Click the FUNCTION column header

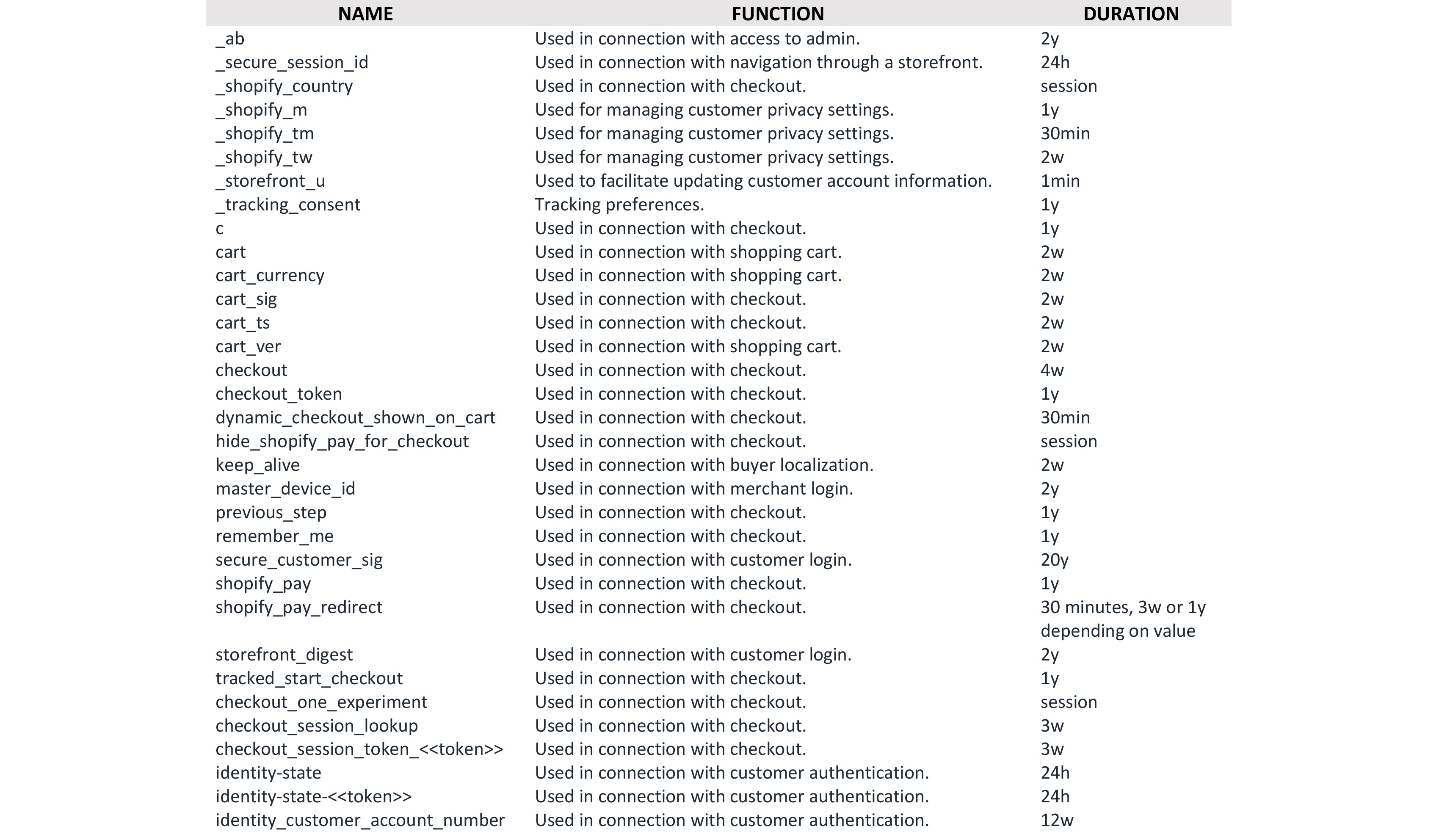click(777, 14)
